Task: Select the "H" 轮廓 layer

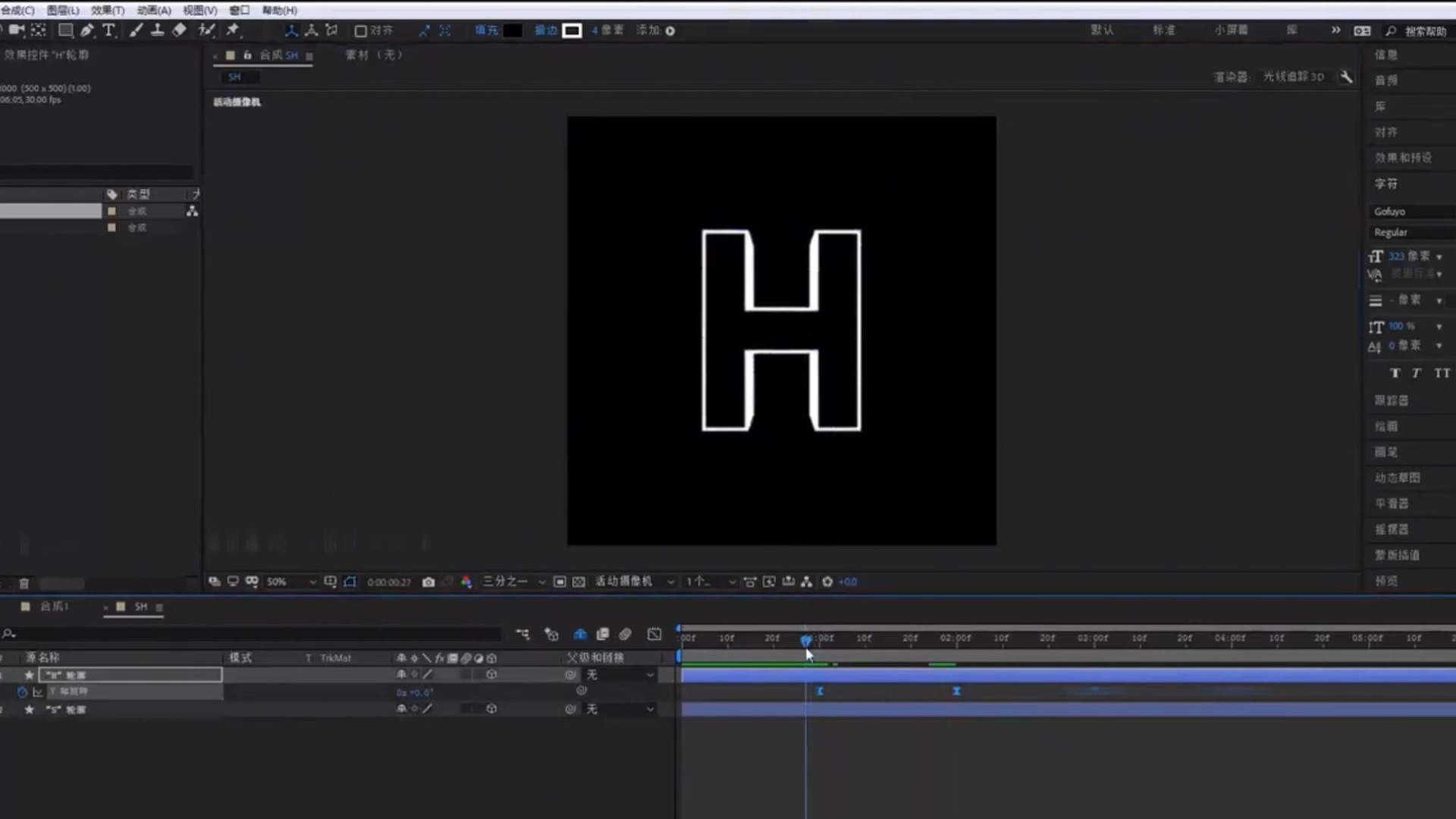Action: click(x=130, y=675)
